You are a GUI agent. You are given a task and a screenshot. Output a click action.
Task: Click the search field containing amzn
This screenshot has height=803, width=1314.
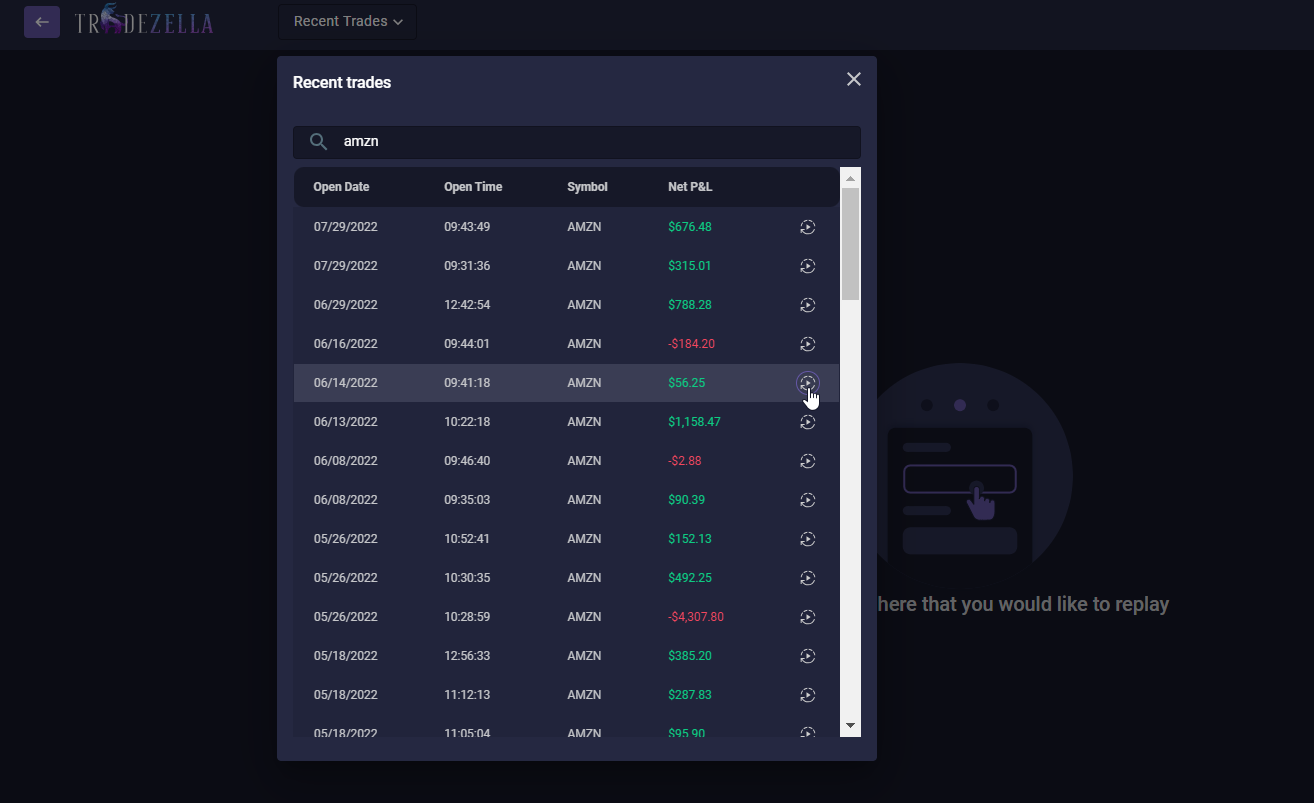(590, 142)
